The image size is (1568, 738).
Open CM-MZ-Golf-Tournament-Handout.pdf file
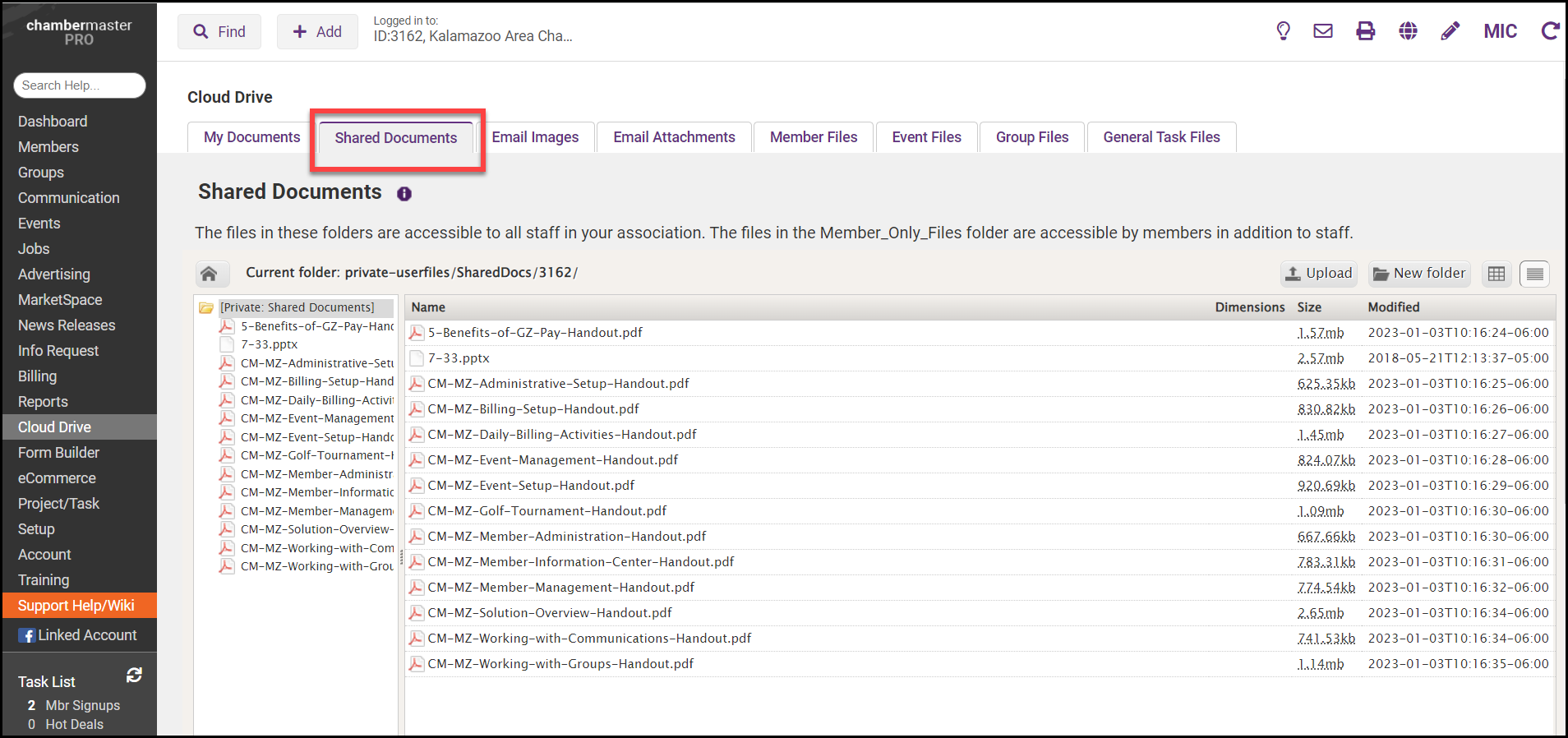[546, 511]
